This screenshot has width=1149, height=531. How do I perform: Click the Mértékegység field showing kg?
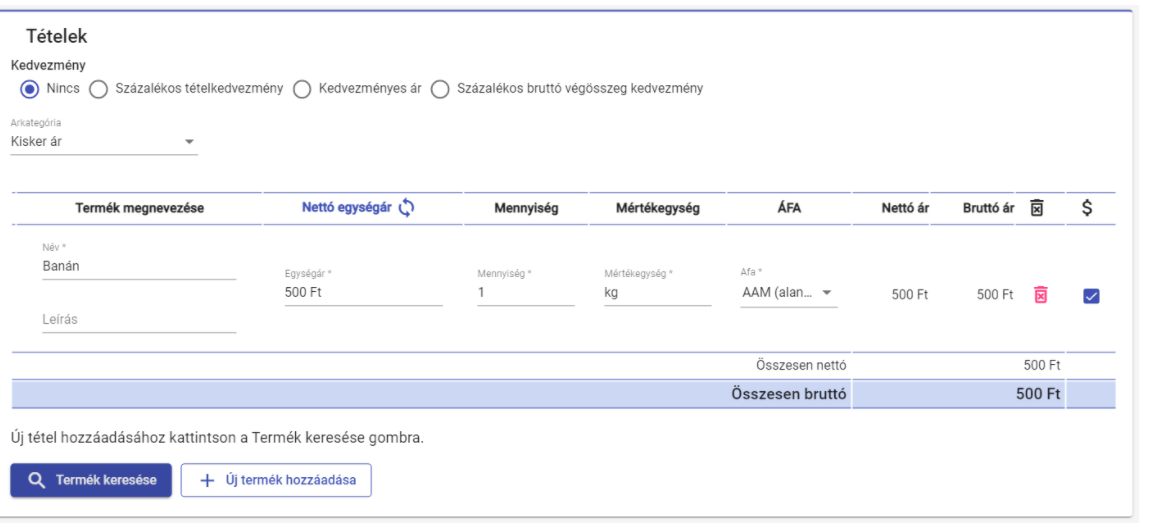coord(657,292)
